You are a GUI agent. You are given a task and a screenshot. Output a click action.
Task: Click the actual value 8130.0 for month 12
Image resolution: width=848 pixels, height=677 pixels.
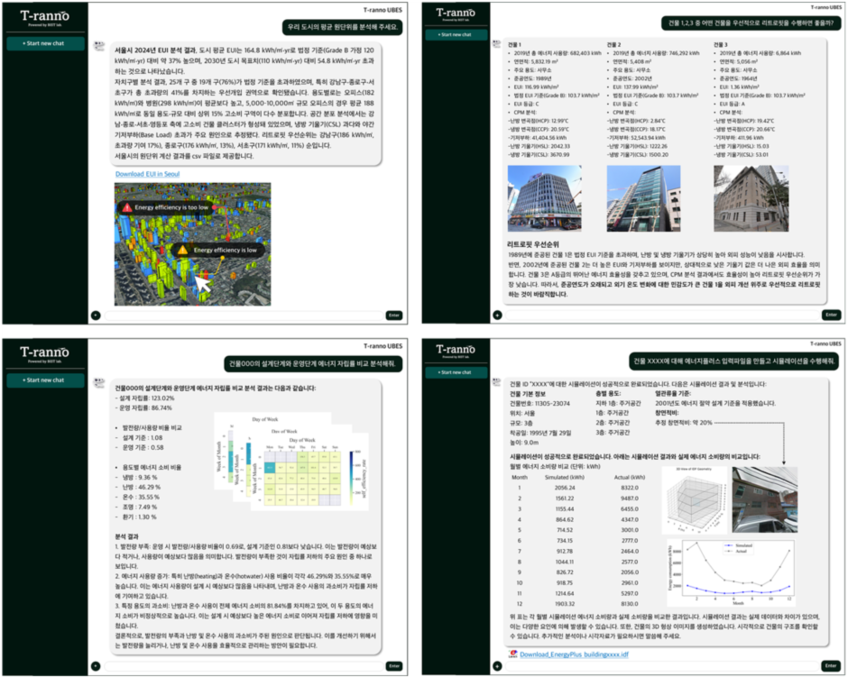coord(629,604)
